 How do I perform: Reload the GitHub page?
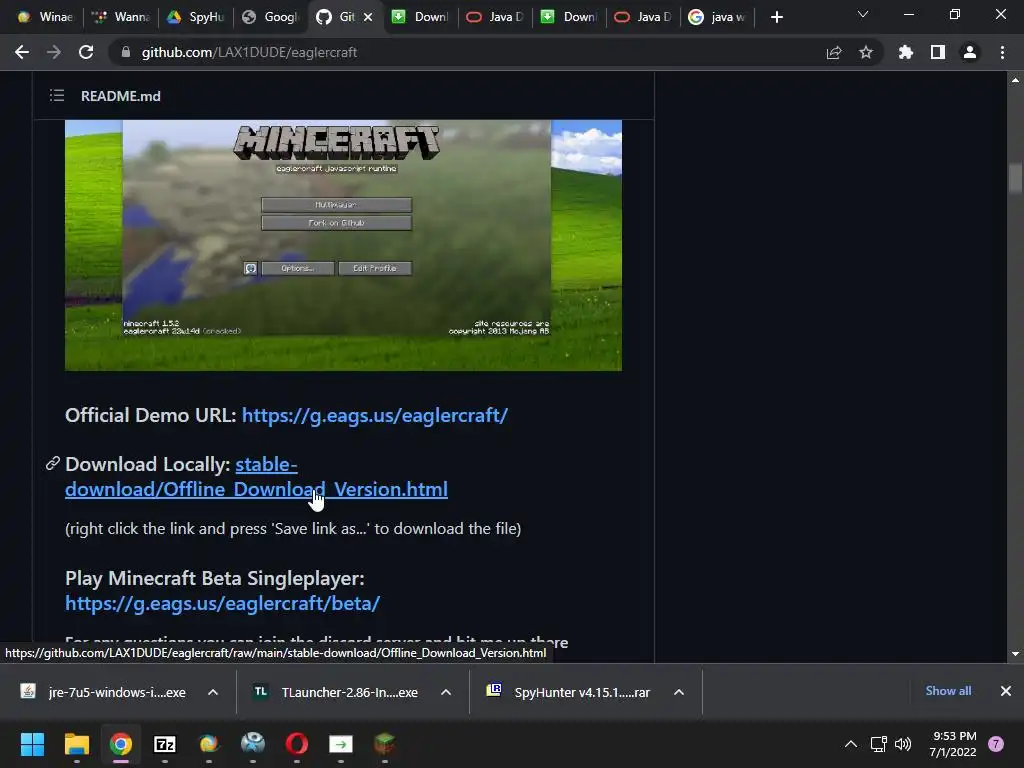click(86, 52)
